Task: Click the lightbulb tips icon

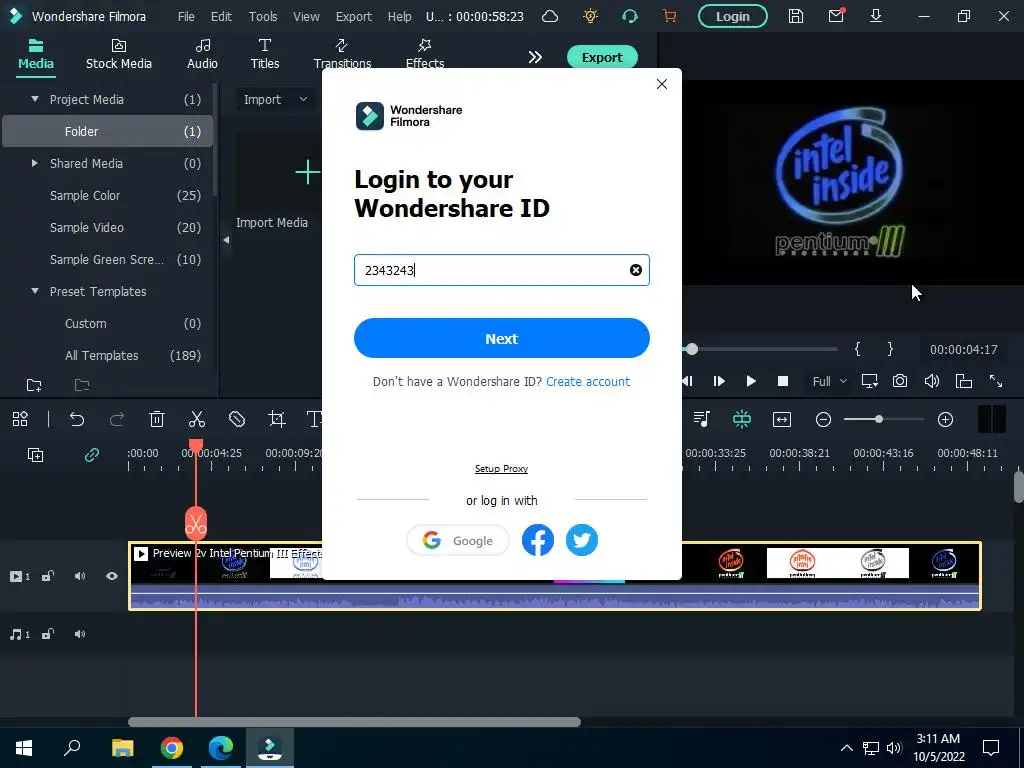Action: point(590,16)
